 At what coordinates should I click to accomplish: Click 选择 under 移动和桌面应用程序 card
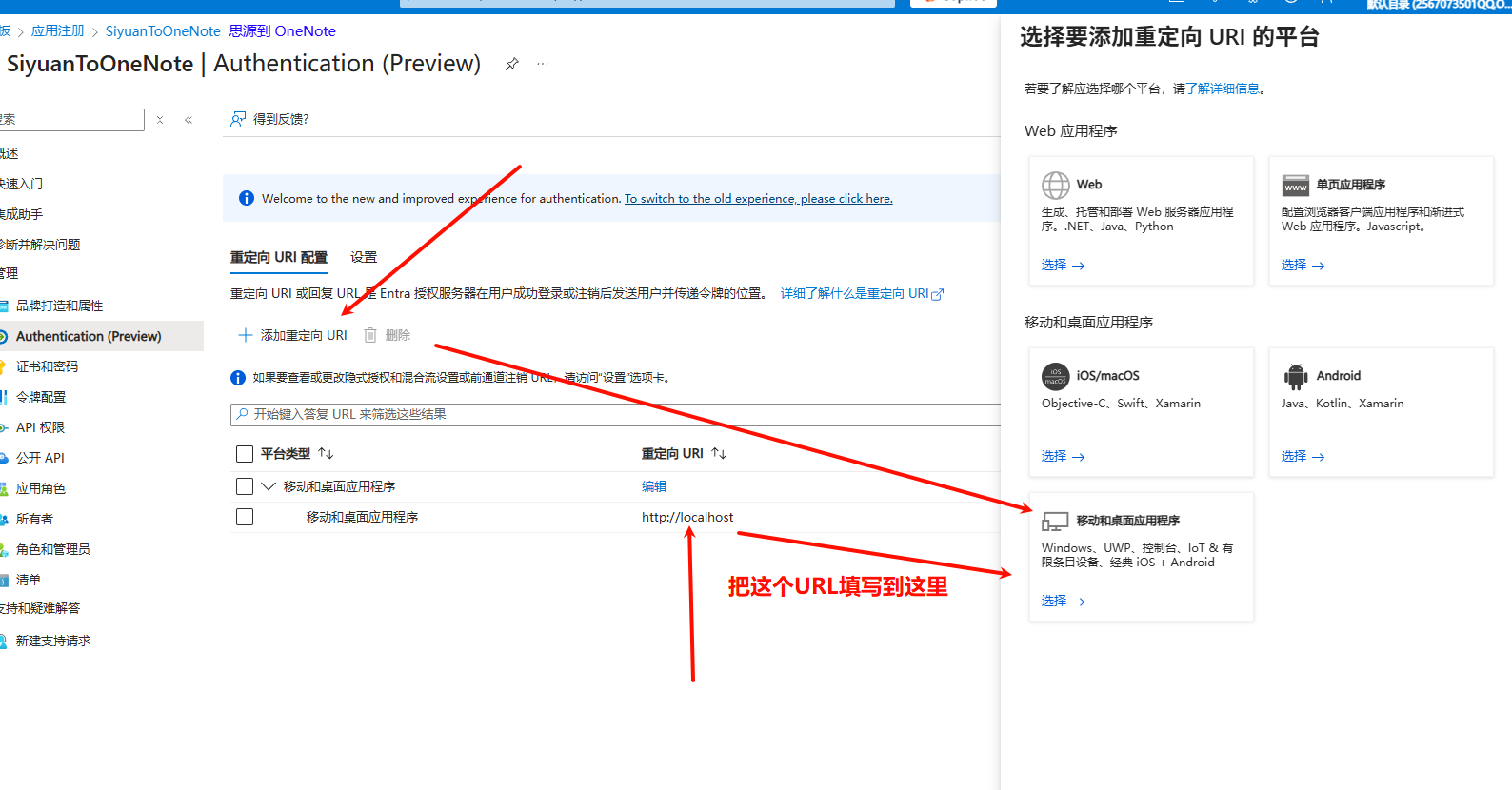[x=1063, y=601]
